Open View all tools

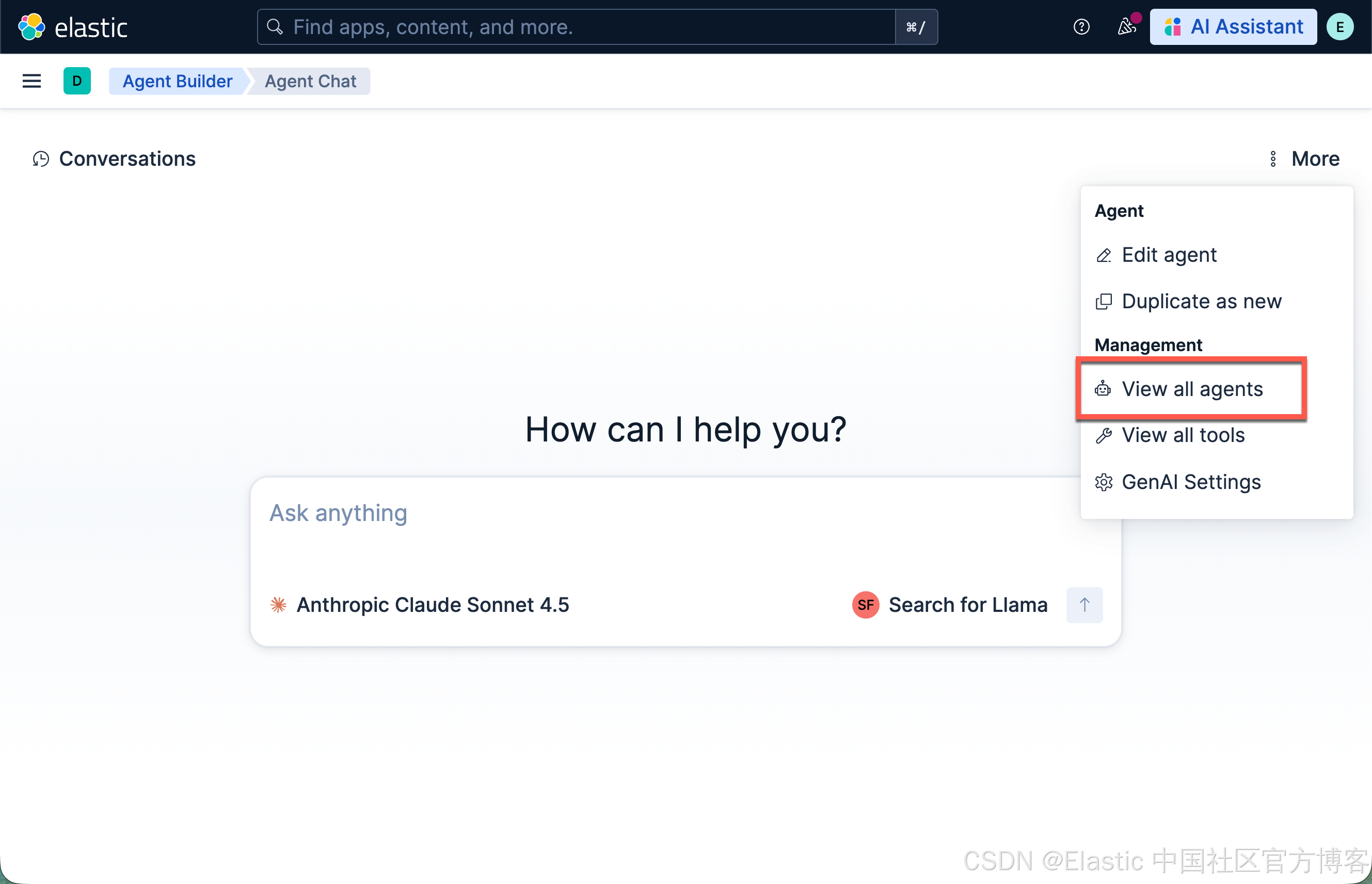(1183, 435)
